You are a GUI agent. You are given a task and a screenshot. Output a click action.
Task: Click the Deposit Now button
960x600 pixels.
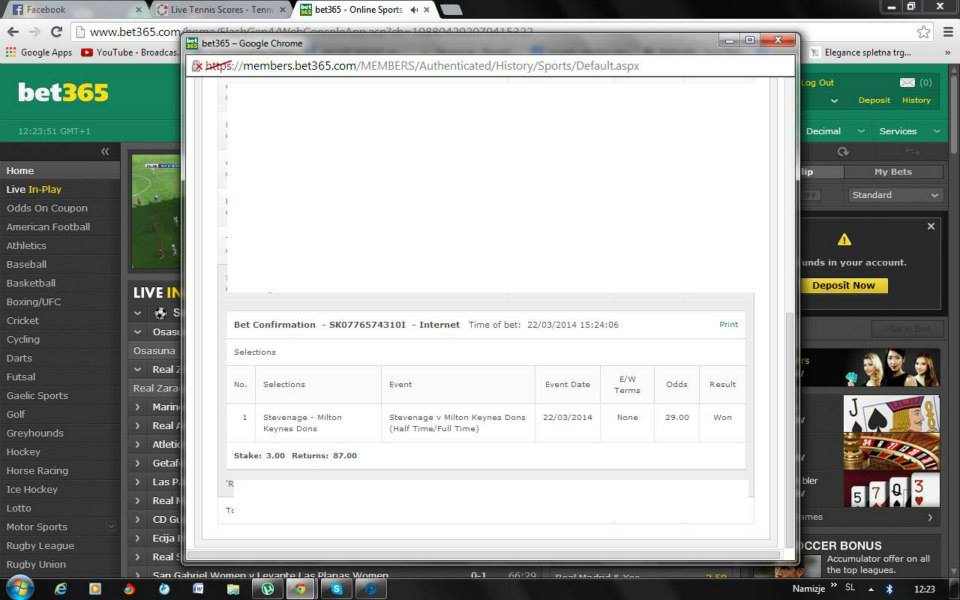pos(844,285)
